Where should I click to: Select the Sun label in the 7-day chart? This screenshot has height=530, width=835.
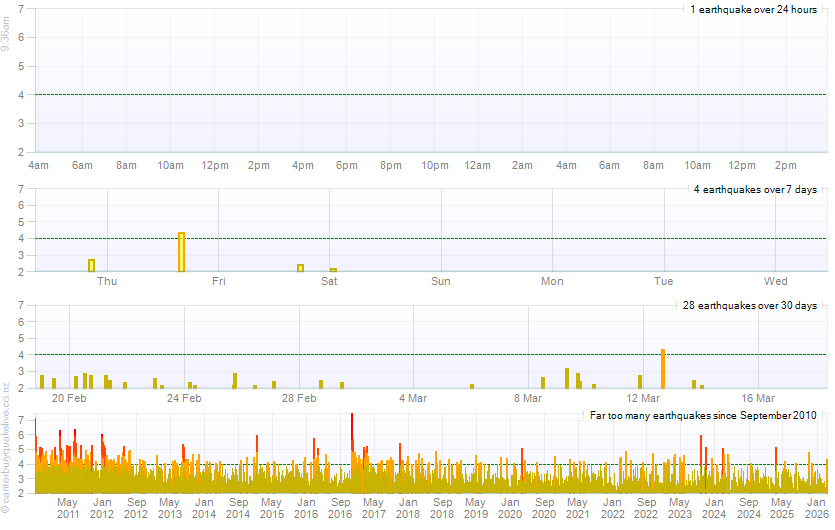click(441, 281)
